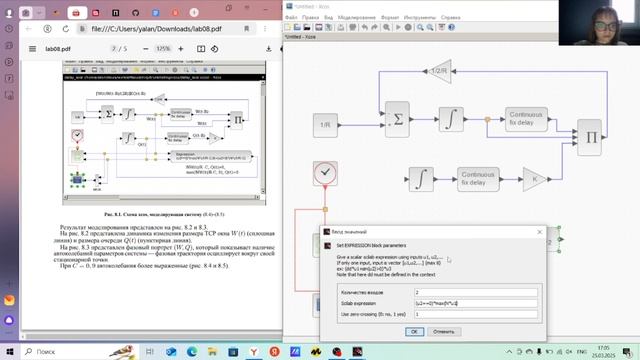Screen dimensions: 640x360
Task: Select the clock block with checkmark
Action: click(325, 173)
